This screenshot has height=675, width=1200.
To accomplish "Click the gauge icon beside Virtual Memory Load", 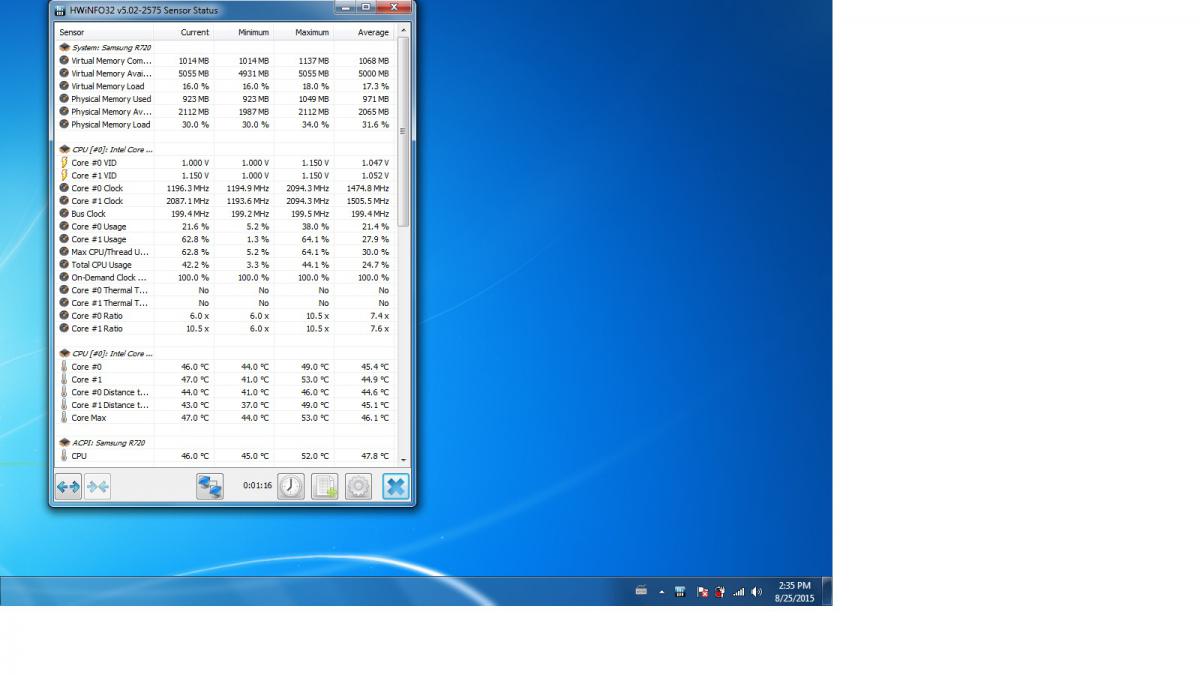I will (64, 86).
